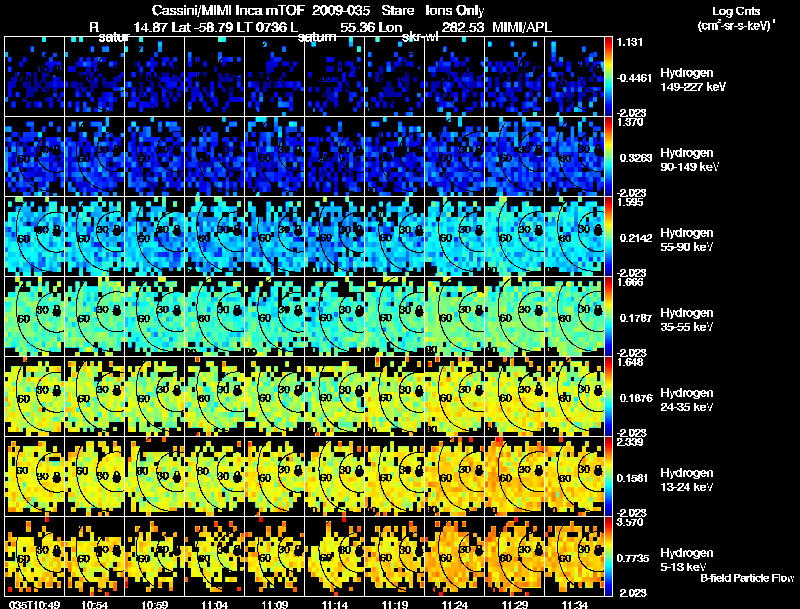Click the color scale maximum '1.370'

(630, 122)
